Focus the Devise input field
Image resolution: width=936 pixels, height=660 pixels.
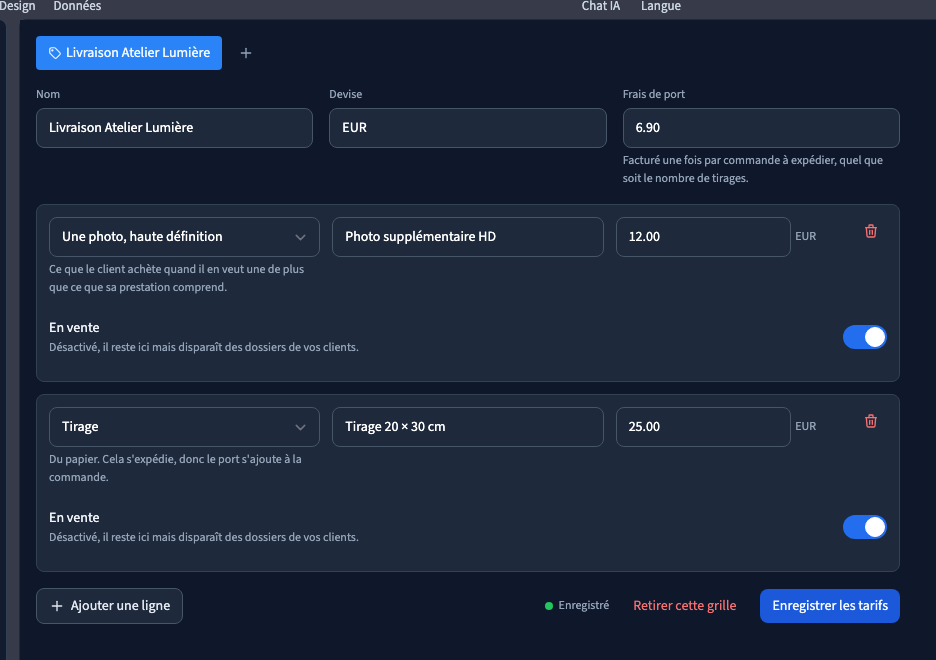pyautogui.click(x=467, y=128)
